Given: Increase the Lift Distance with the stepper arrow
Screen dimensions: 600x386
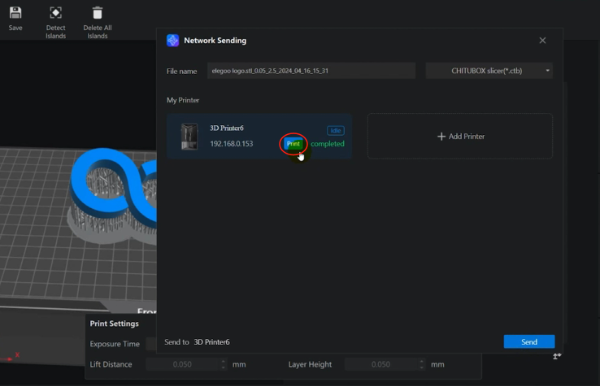Looking at the screenshot, I should [223, 361].
